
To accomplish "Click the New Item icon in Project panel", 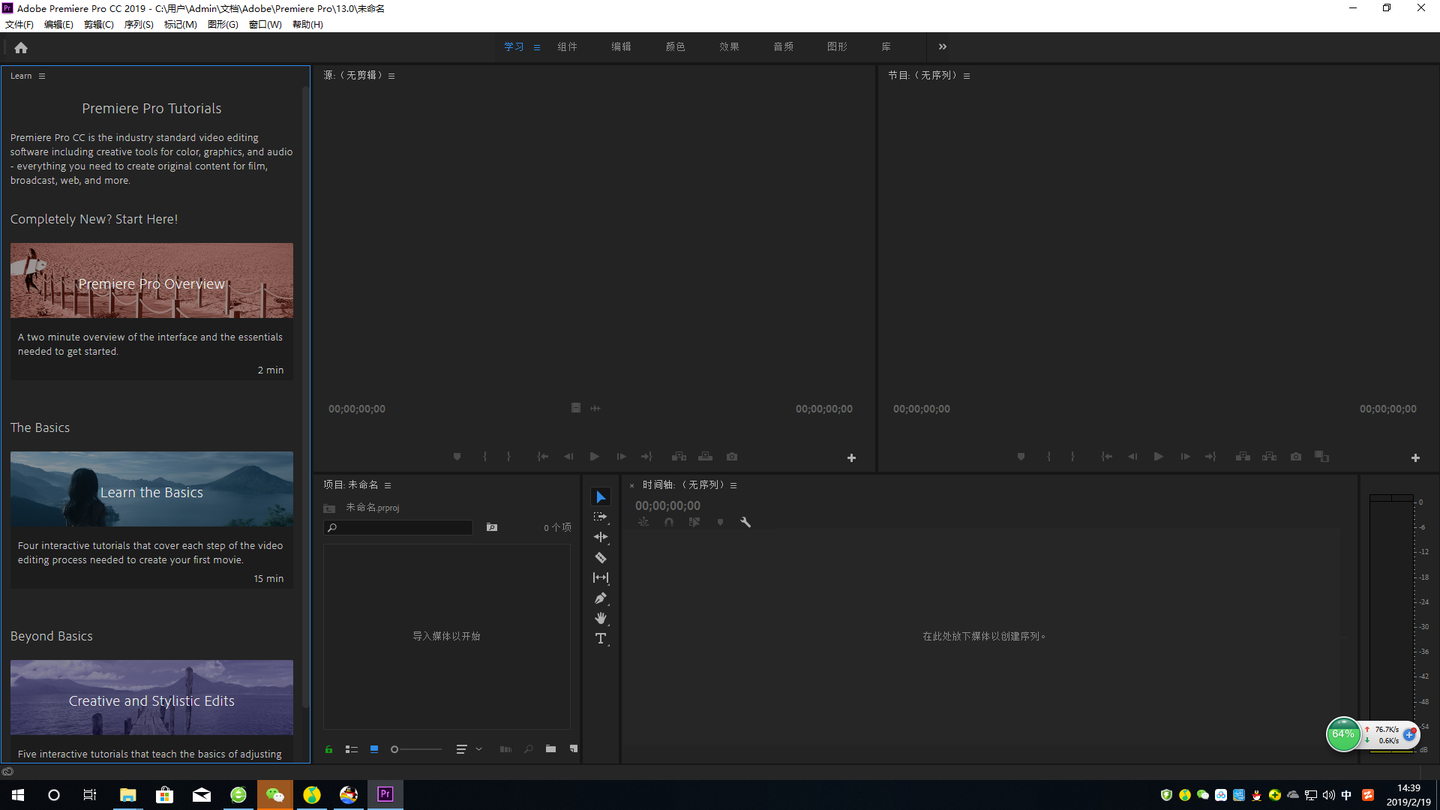I will (x=574, y=749).
